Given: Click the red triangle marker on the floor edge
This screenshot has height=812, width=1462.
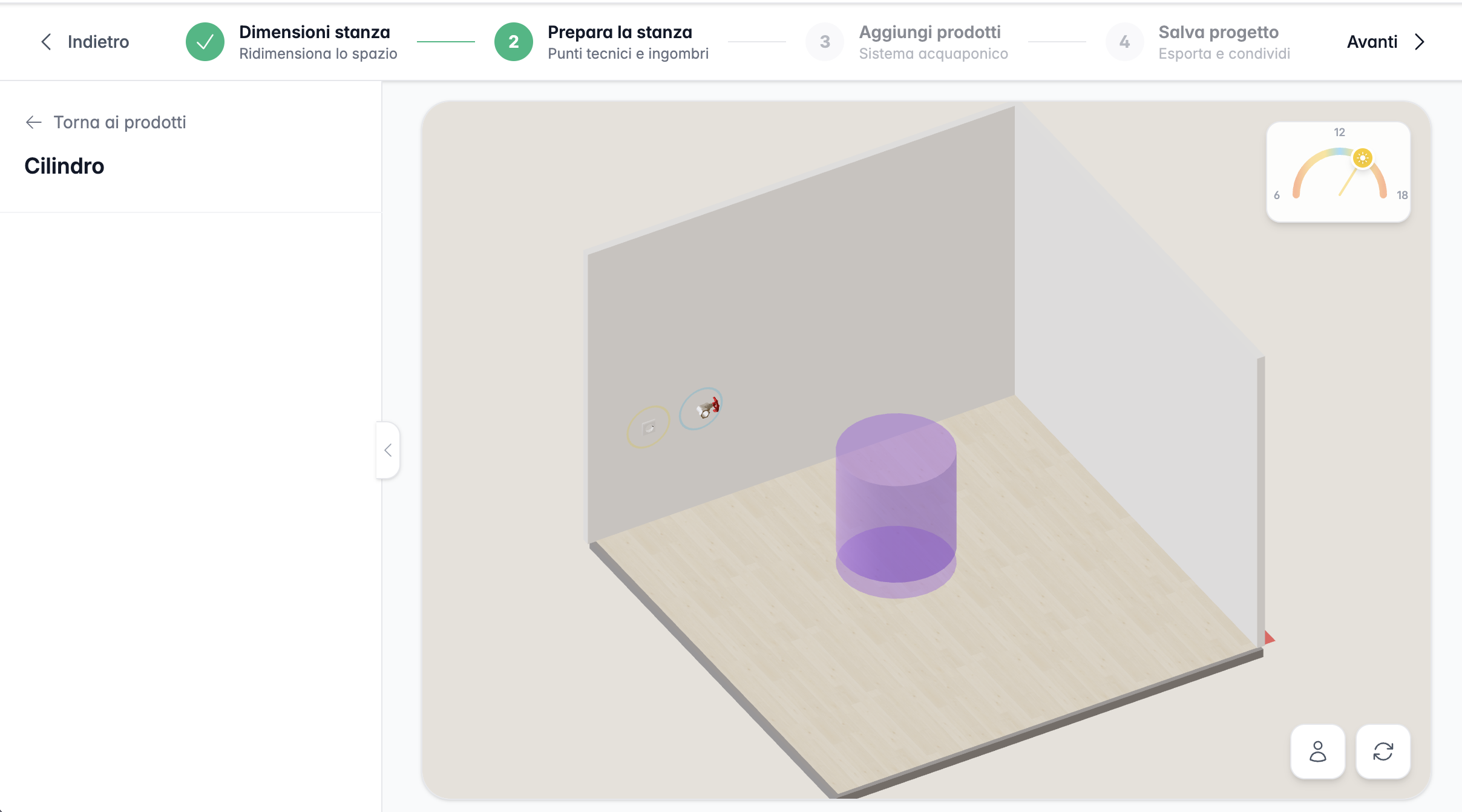Looking at the screenshot, I should pos(1268,637).
